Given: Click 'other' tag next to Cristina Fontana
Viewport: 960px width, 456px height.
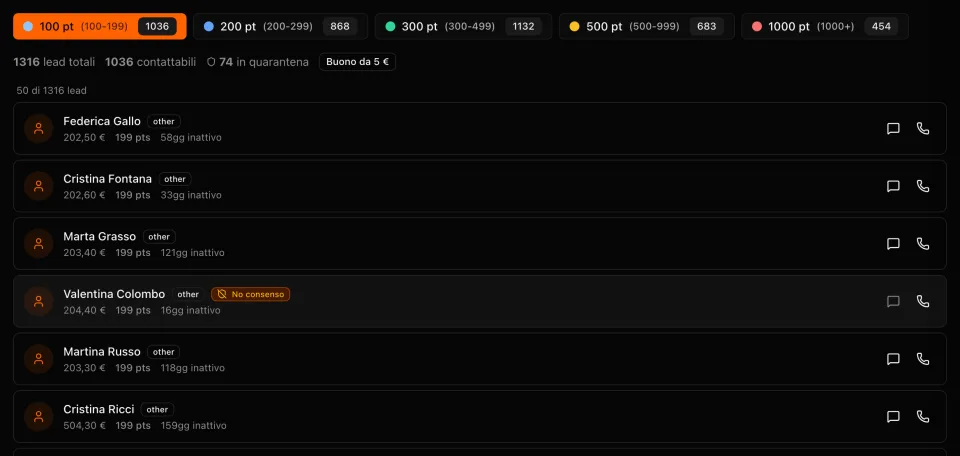Looking at the screenshot, I should 174,179.
